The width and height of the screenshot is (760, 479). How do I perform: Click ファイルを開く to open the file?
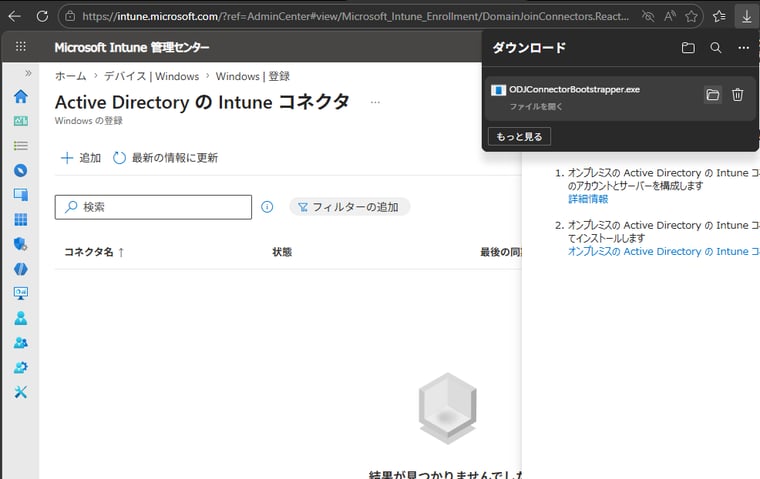536,106
